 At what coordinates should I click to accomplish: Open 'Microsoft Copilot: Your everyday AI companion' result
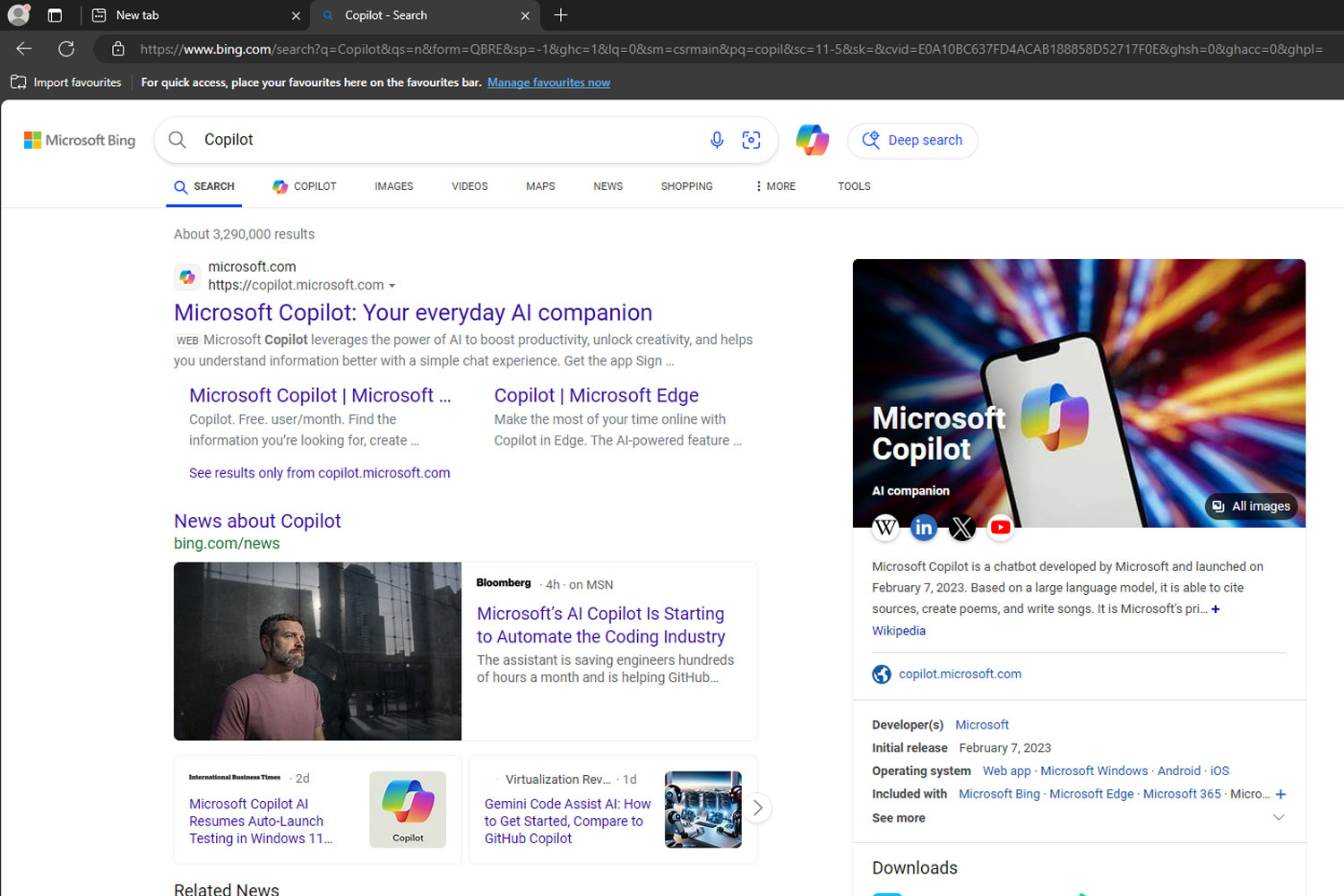coord(413,313)
